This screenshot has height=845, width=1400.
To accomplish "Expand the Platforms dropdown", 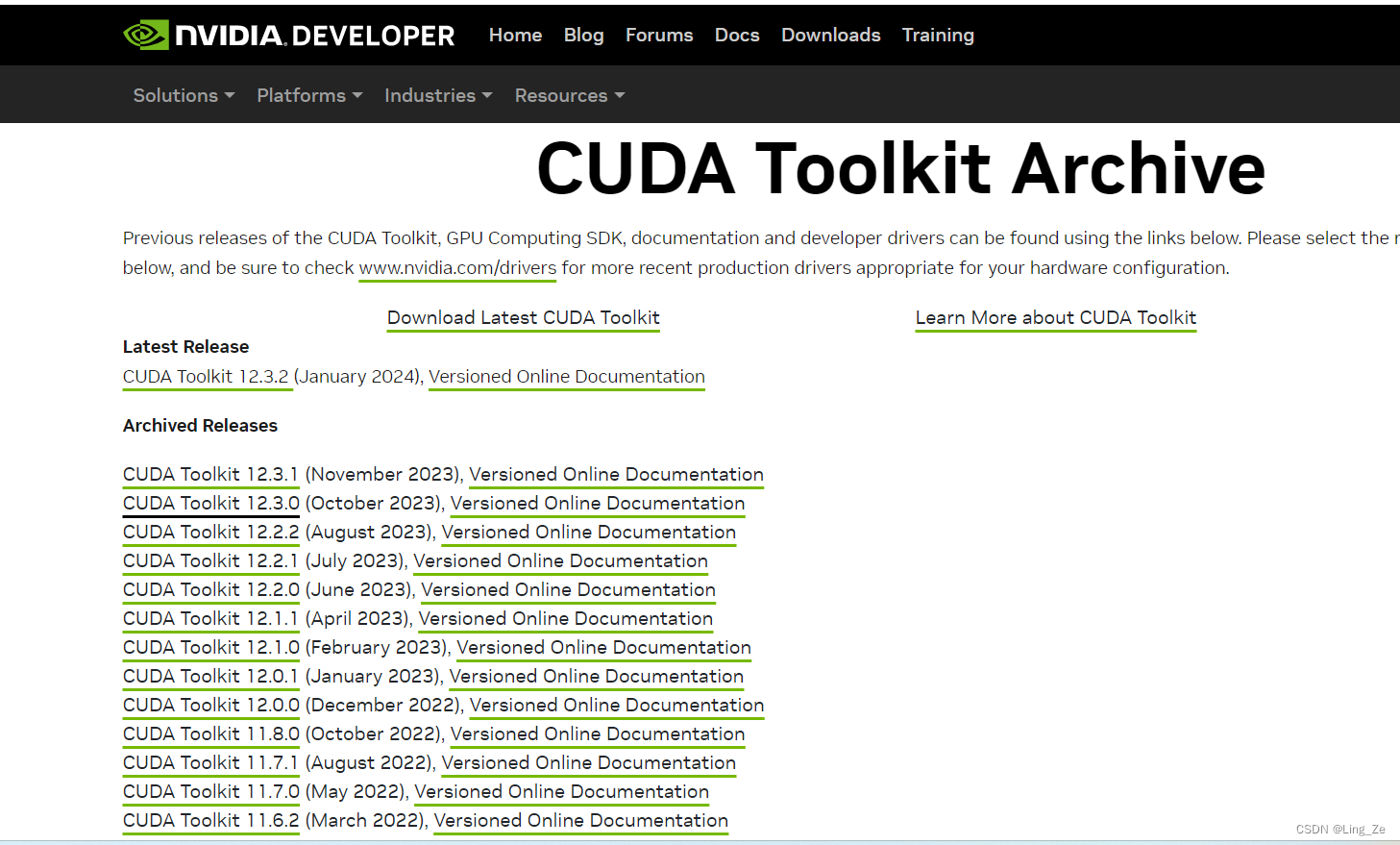I will 309,95.
